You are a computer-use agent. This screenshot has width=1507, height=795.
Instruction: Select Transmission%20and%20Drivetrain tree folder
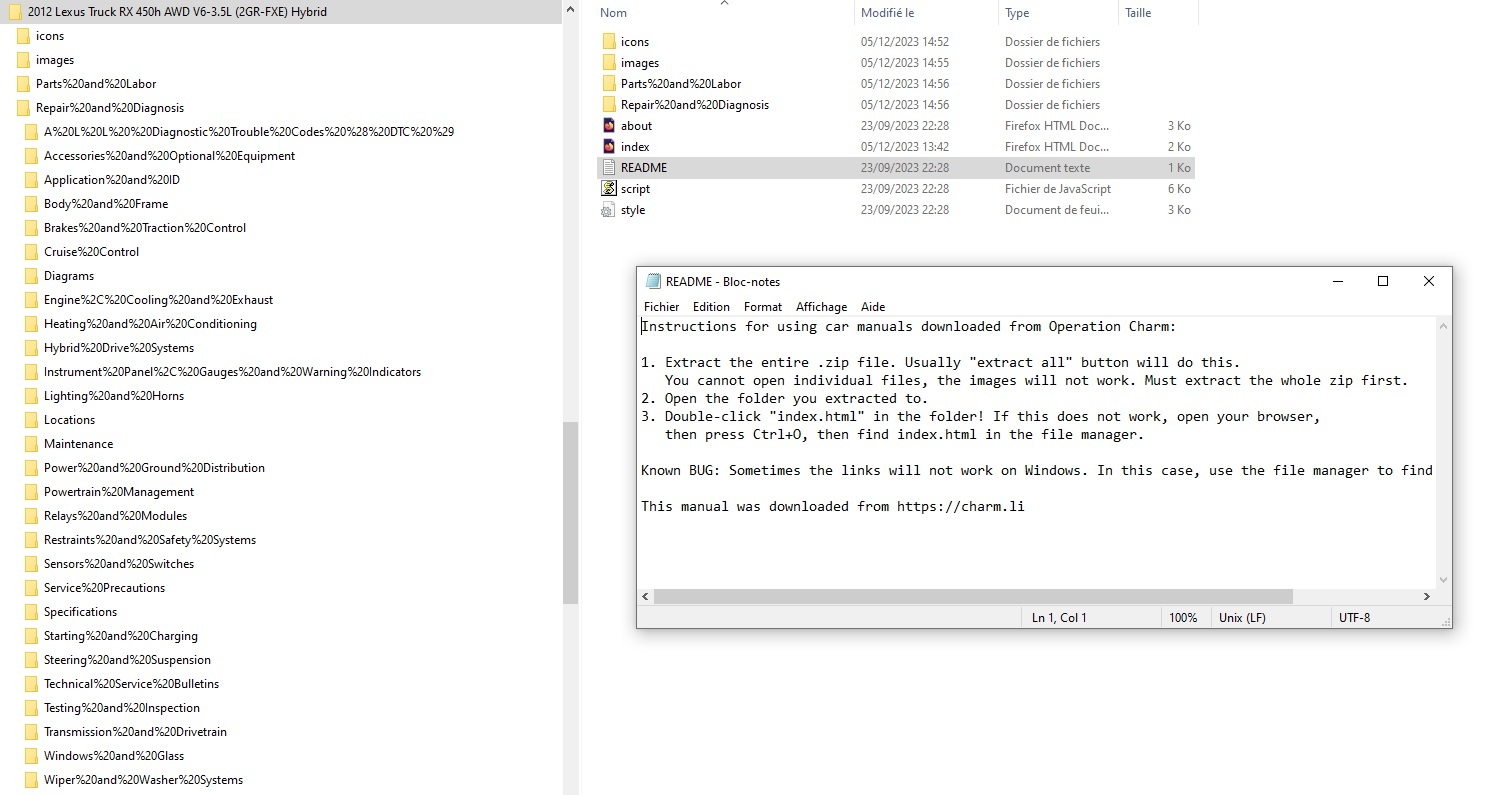pyautogui.click(x=135, y=732)
